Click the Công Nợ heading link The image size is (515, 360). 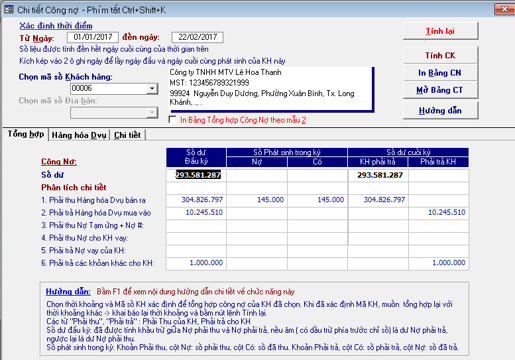[59, 161]
